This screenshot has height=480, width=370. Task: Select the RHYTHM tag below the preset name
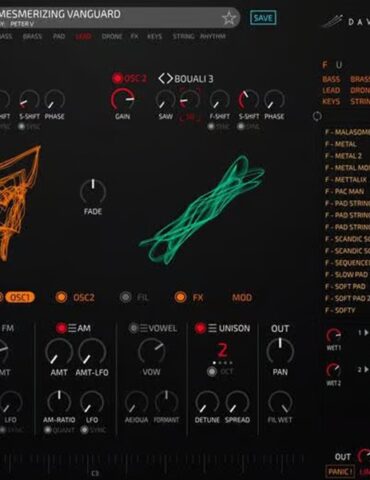[213, 36]
